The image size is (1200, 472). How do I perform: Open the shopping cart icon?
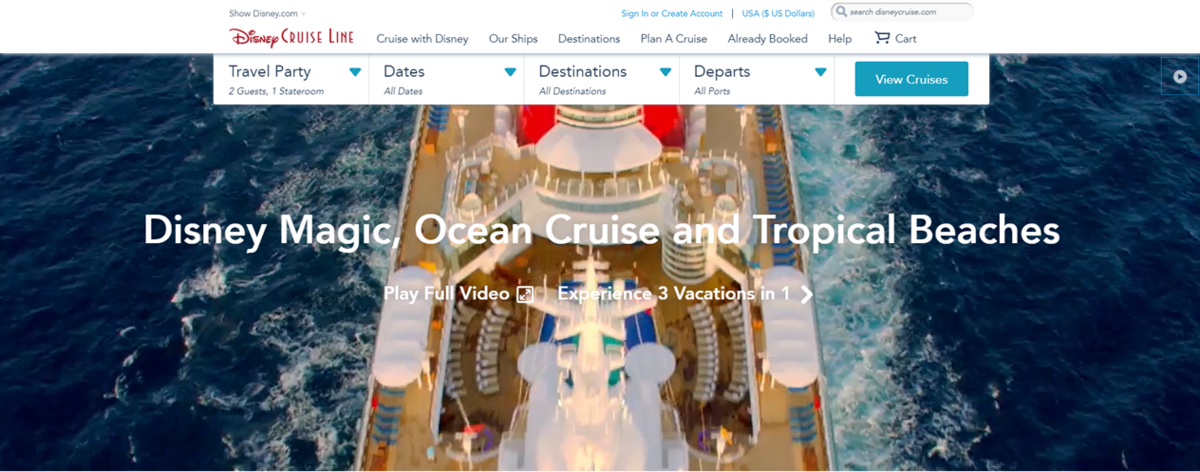[882, 38]
